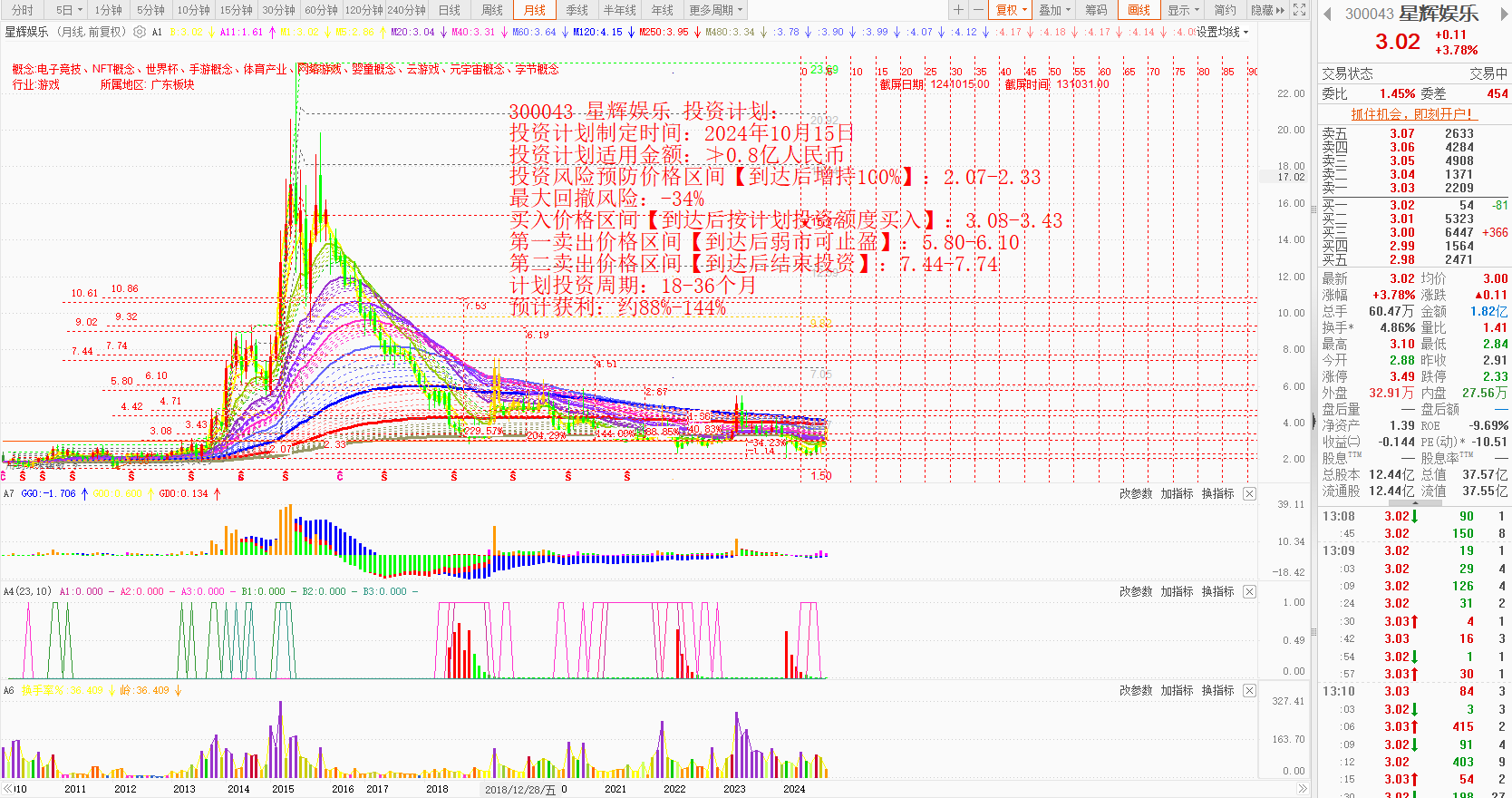Switch to 半年线 half-year chart
Image resolution: width=1512 pixels, height=798 pixels.
620,10
